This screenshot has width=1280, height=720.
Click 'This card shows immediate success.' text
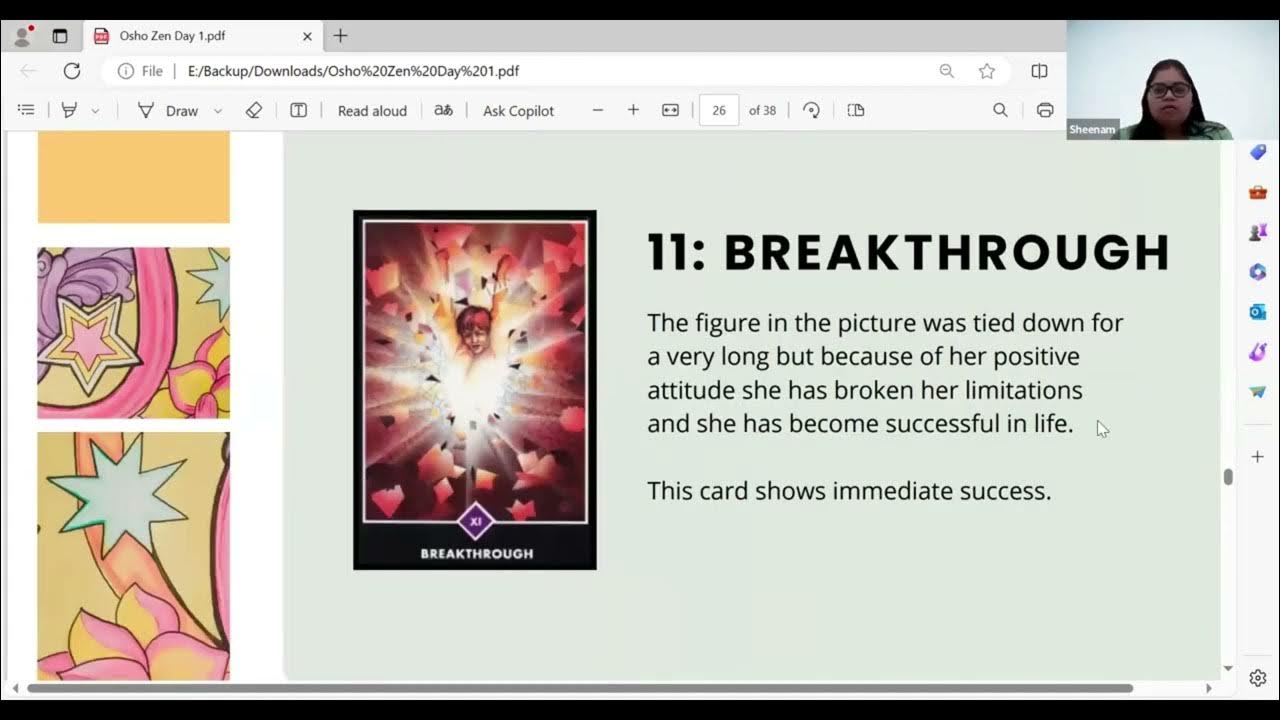tap(849, 491)
